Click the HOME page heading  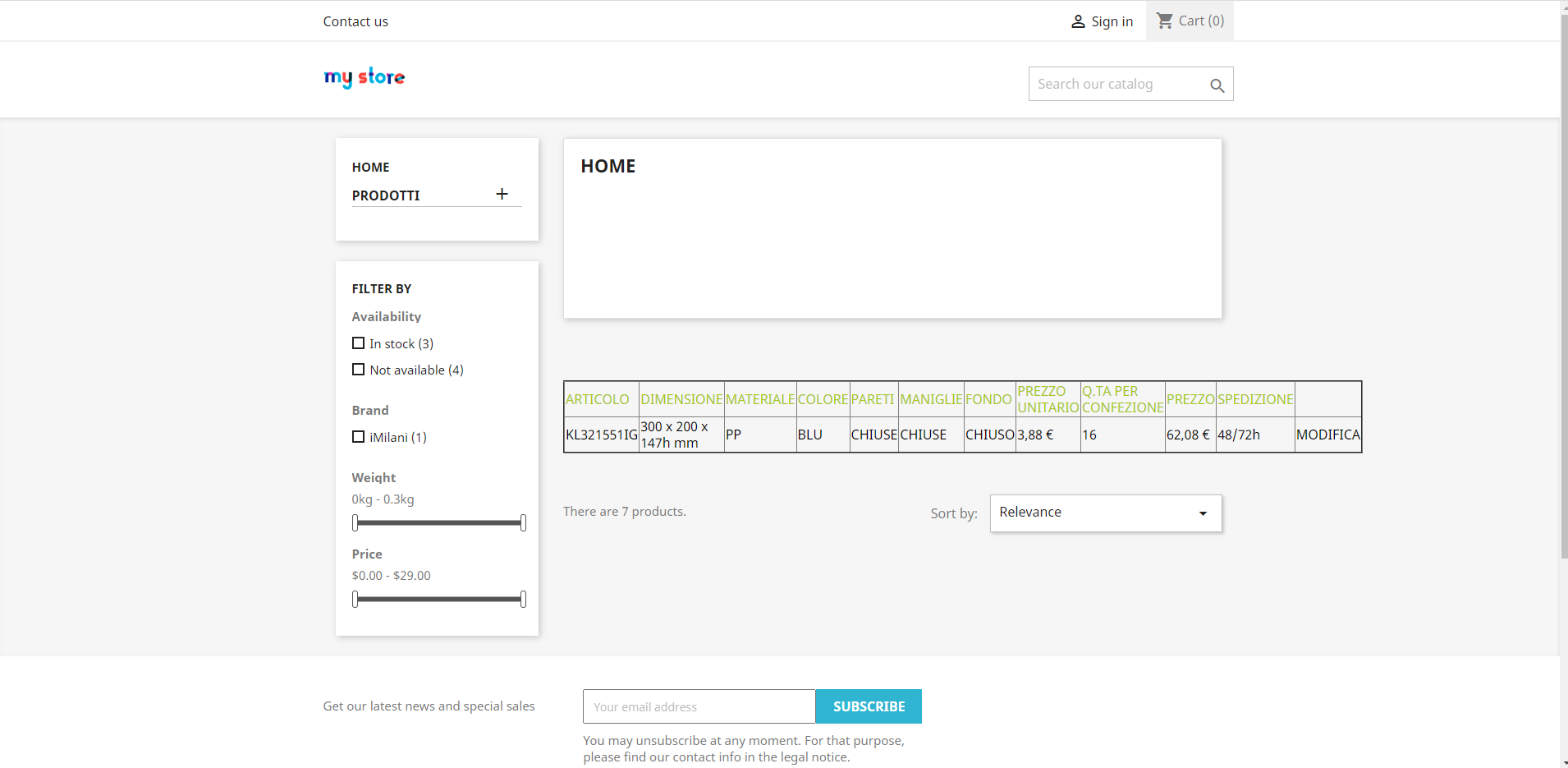608,166
